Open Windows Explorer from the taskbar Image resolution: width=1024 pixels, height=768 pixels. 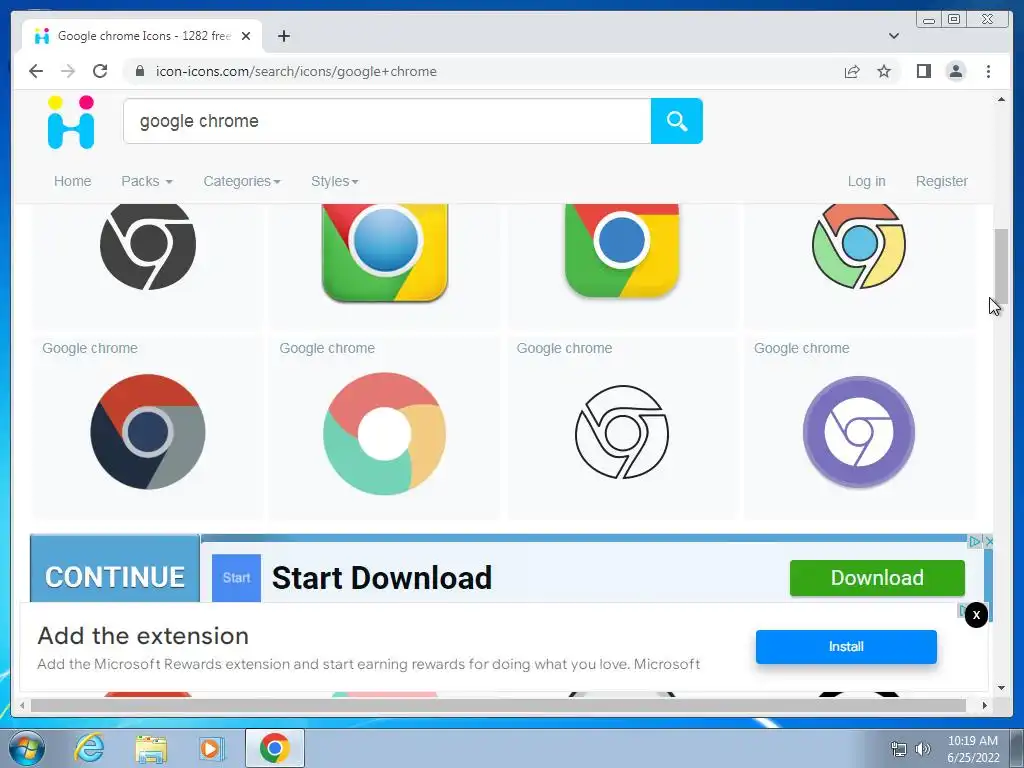coord(151,748)
